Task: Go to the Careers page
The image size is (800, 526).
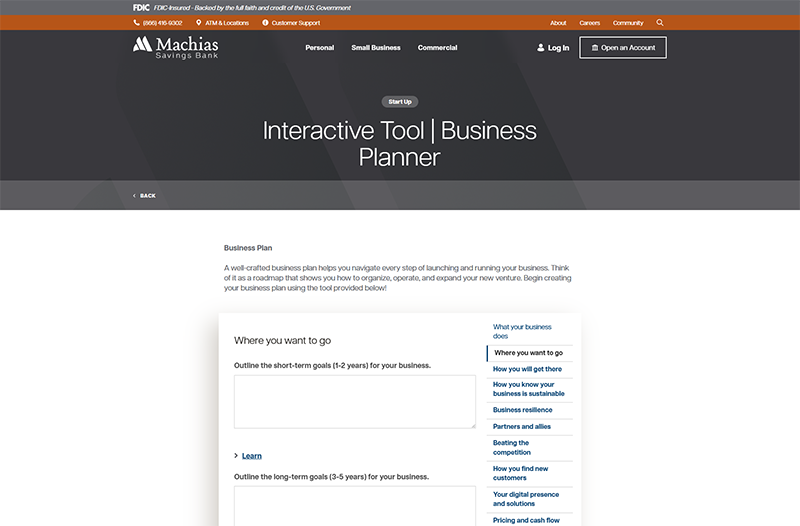Action: [x=590, y=23]
